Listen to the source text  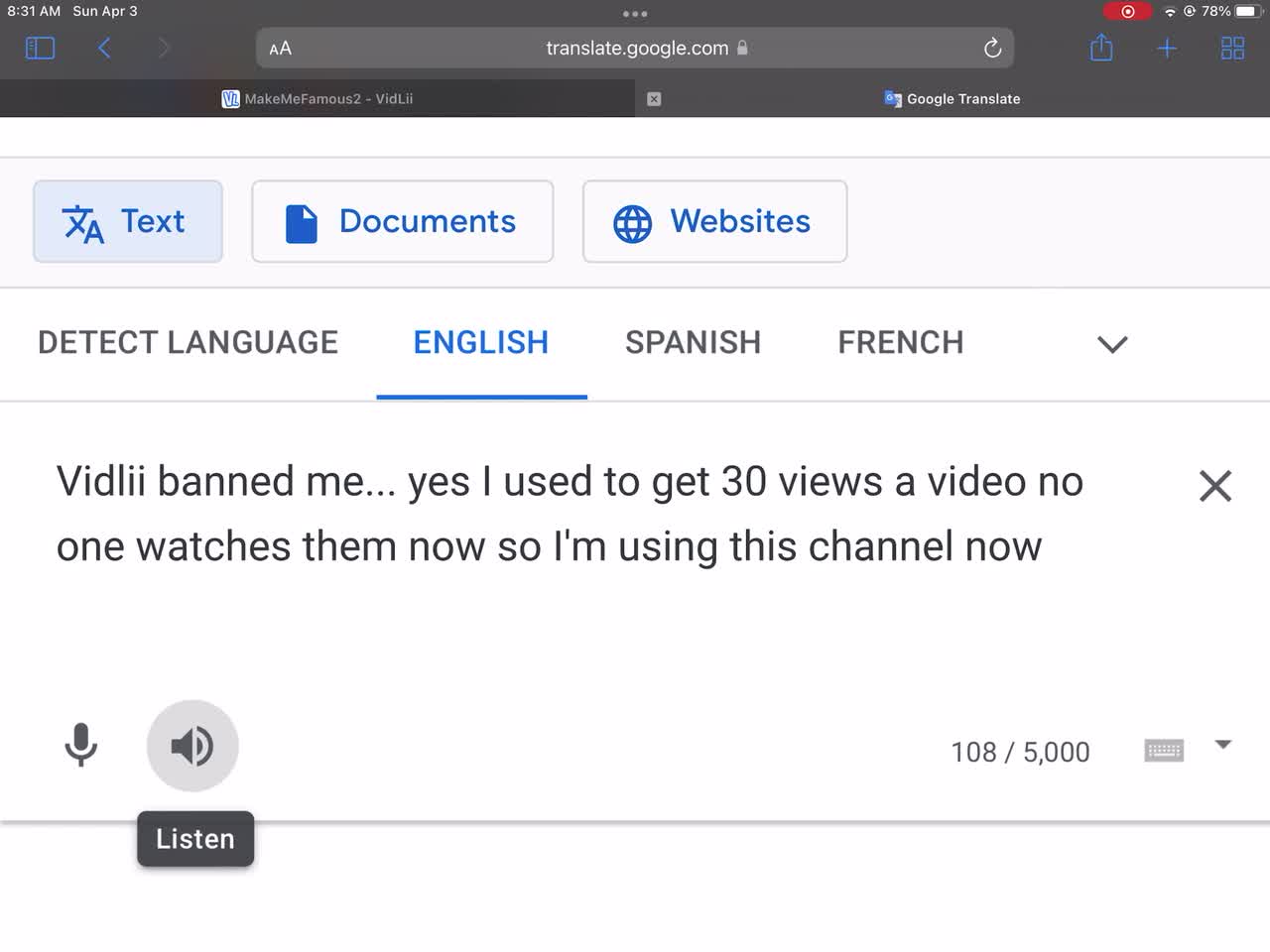pos(192,746)
